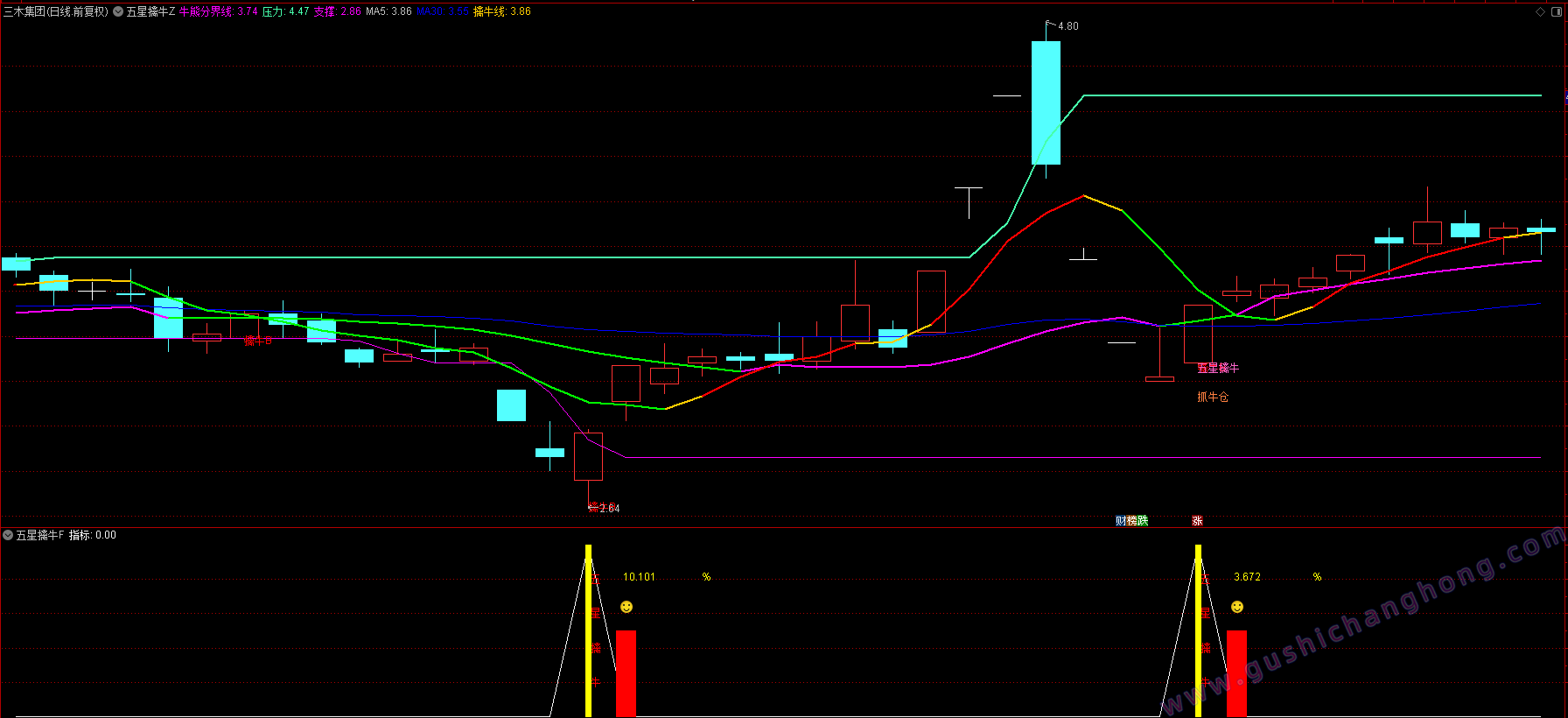Click the smiley icon near 3.672
The width and height of the screenshot is (1568, 718).
[1237, 607]
